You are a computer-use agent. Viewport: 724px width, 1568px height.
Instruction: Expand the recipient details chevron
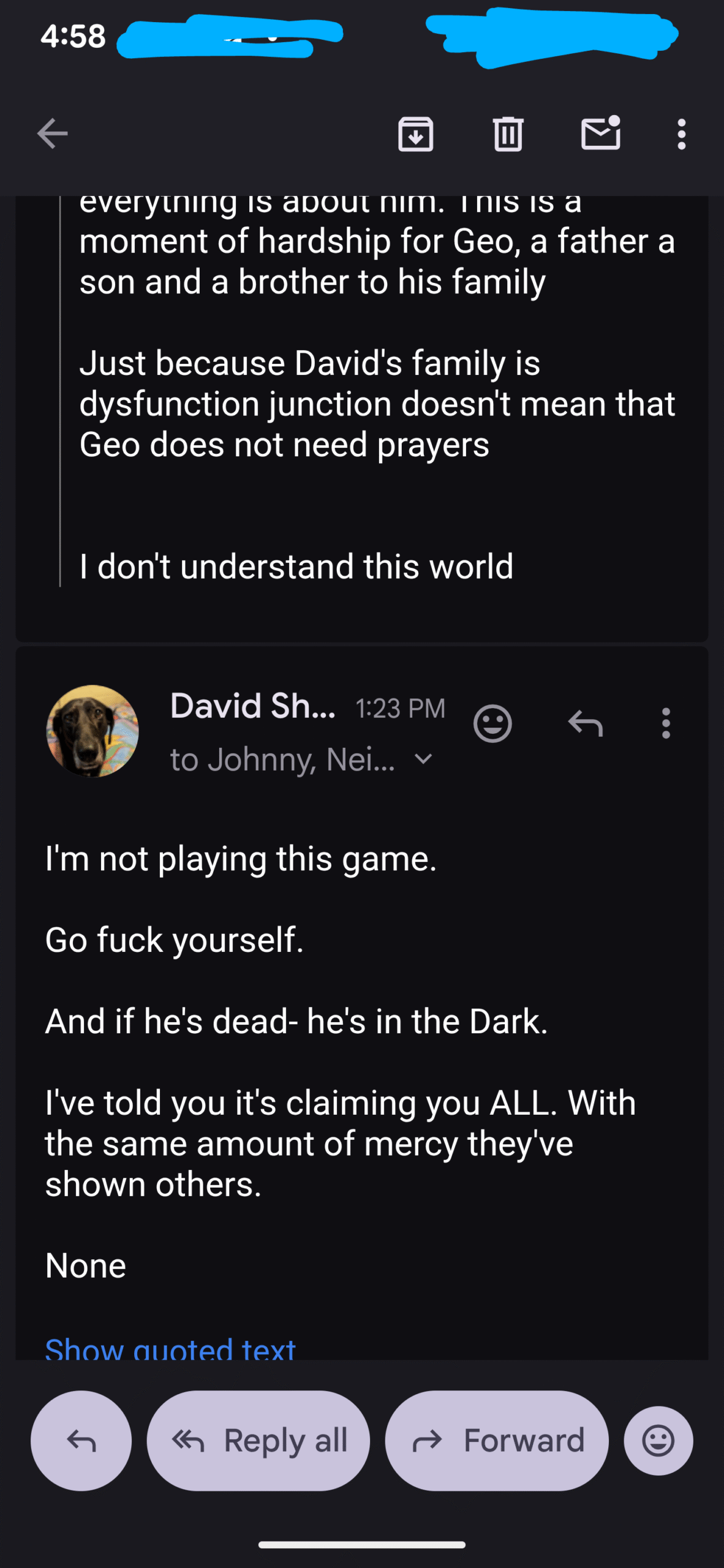(x=423, y=759)
